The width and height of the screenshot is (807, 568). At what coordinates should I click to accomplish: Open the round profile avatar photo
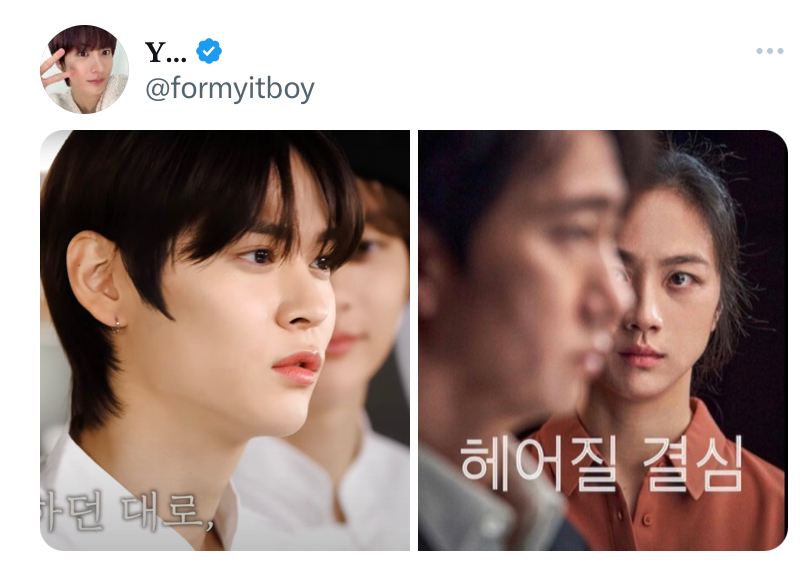[84, 69]
